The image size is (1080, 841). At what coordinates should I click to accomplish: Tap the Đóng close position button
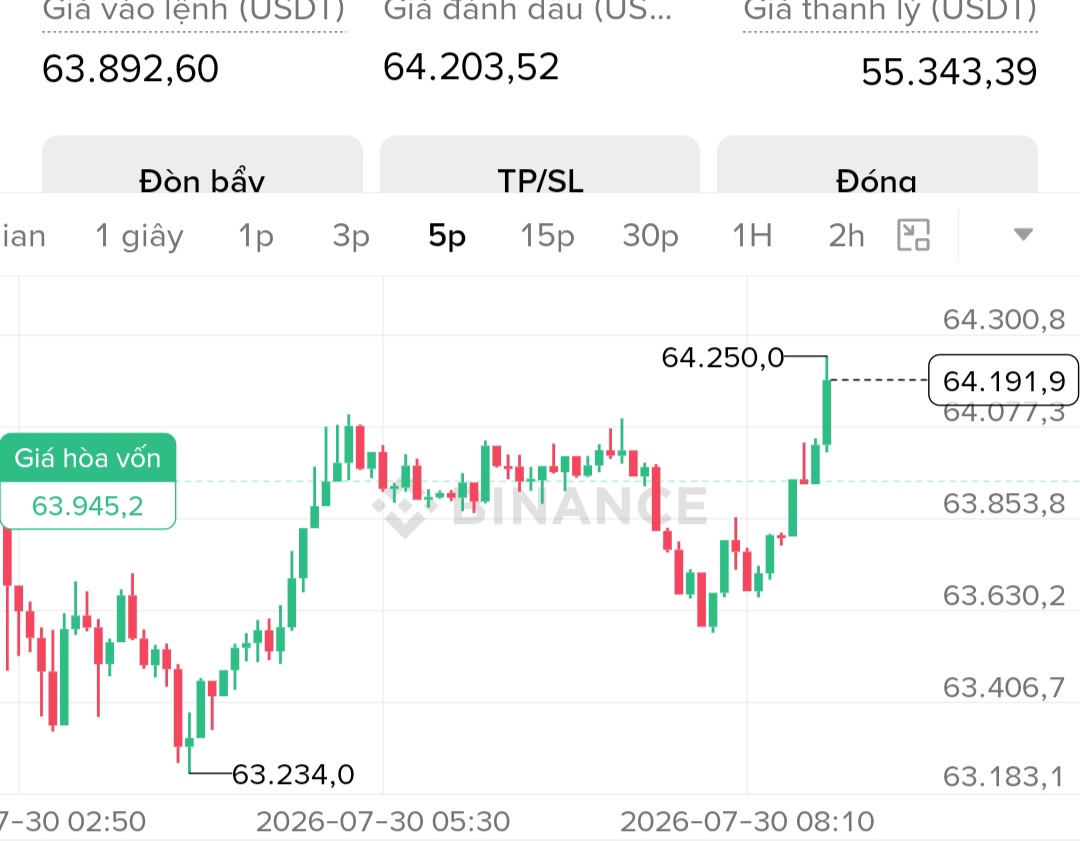877,165
